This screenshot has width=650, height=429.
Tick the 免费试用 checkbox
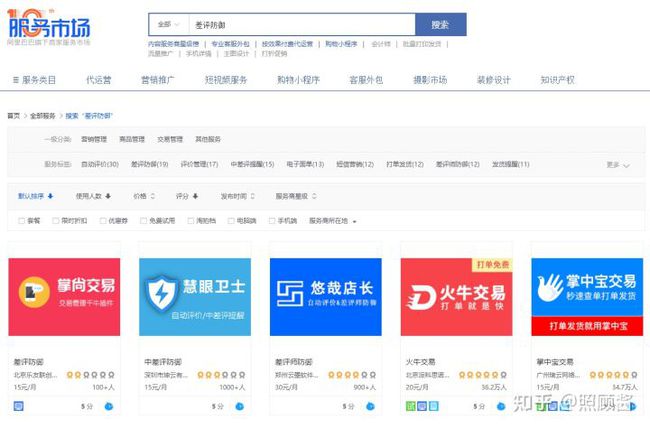(143, 221)
